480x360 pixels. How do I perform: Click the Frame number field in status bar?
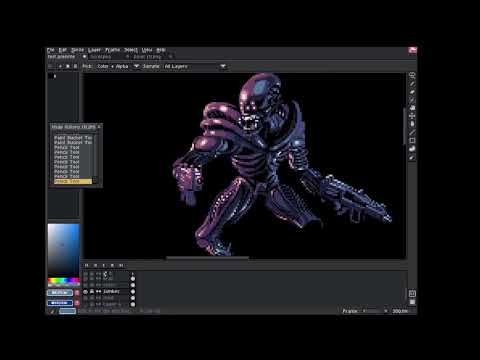coord(373,311)
